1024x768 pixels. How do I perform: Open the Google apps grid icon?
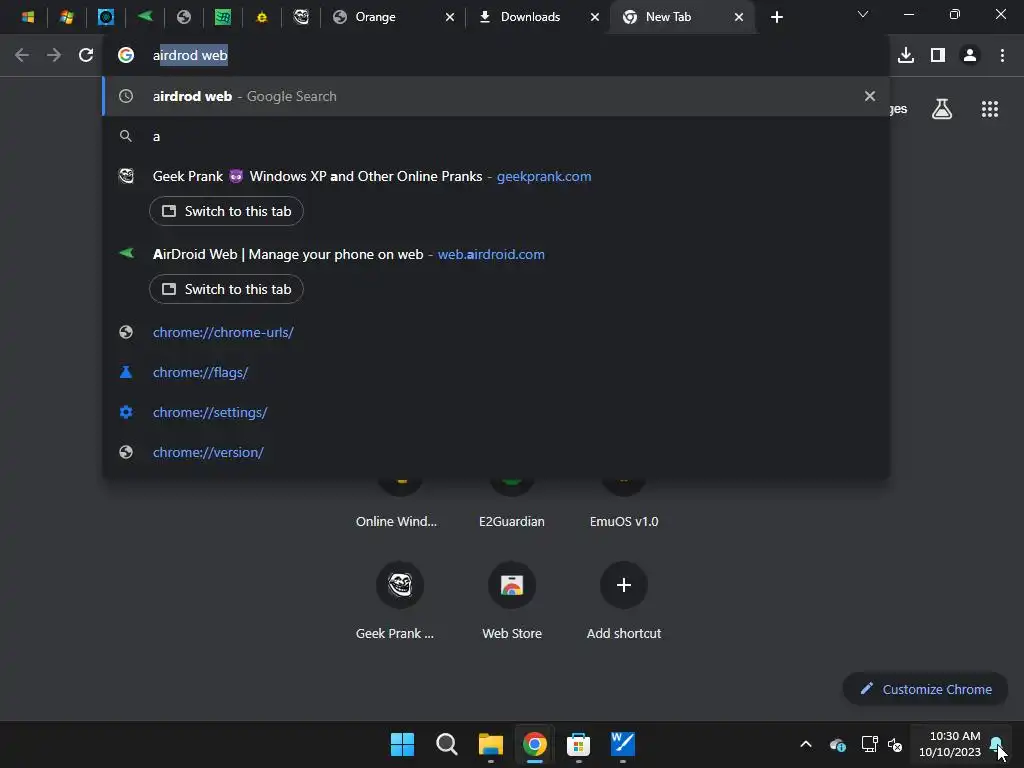click(990, 109)
